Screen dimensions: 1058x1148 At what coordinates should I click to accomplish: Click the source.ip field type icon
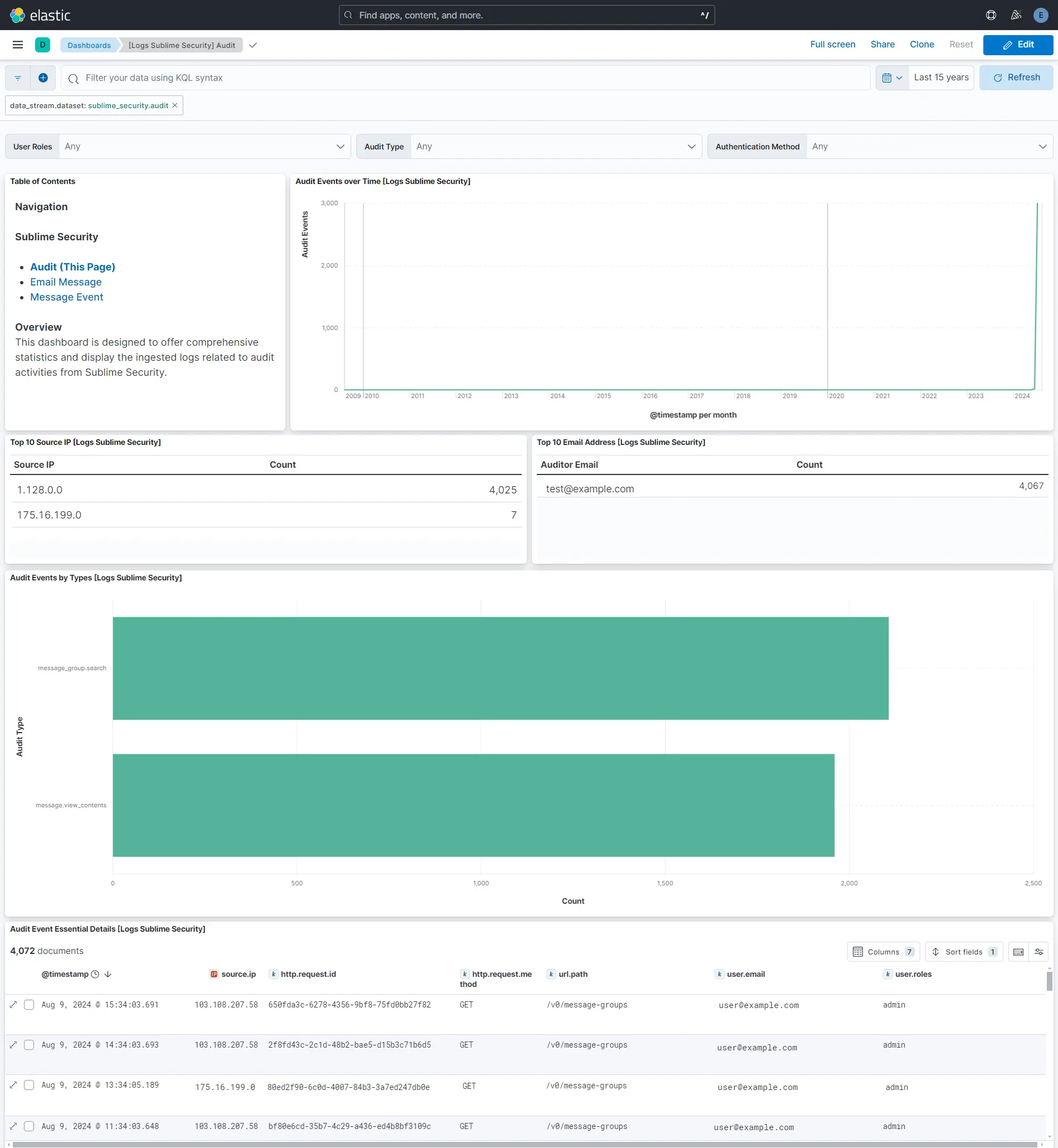213,974
